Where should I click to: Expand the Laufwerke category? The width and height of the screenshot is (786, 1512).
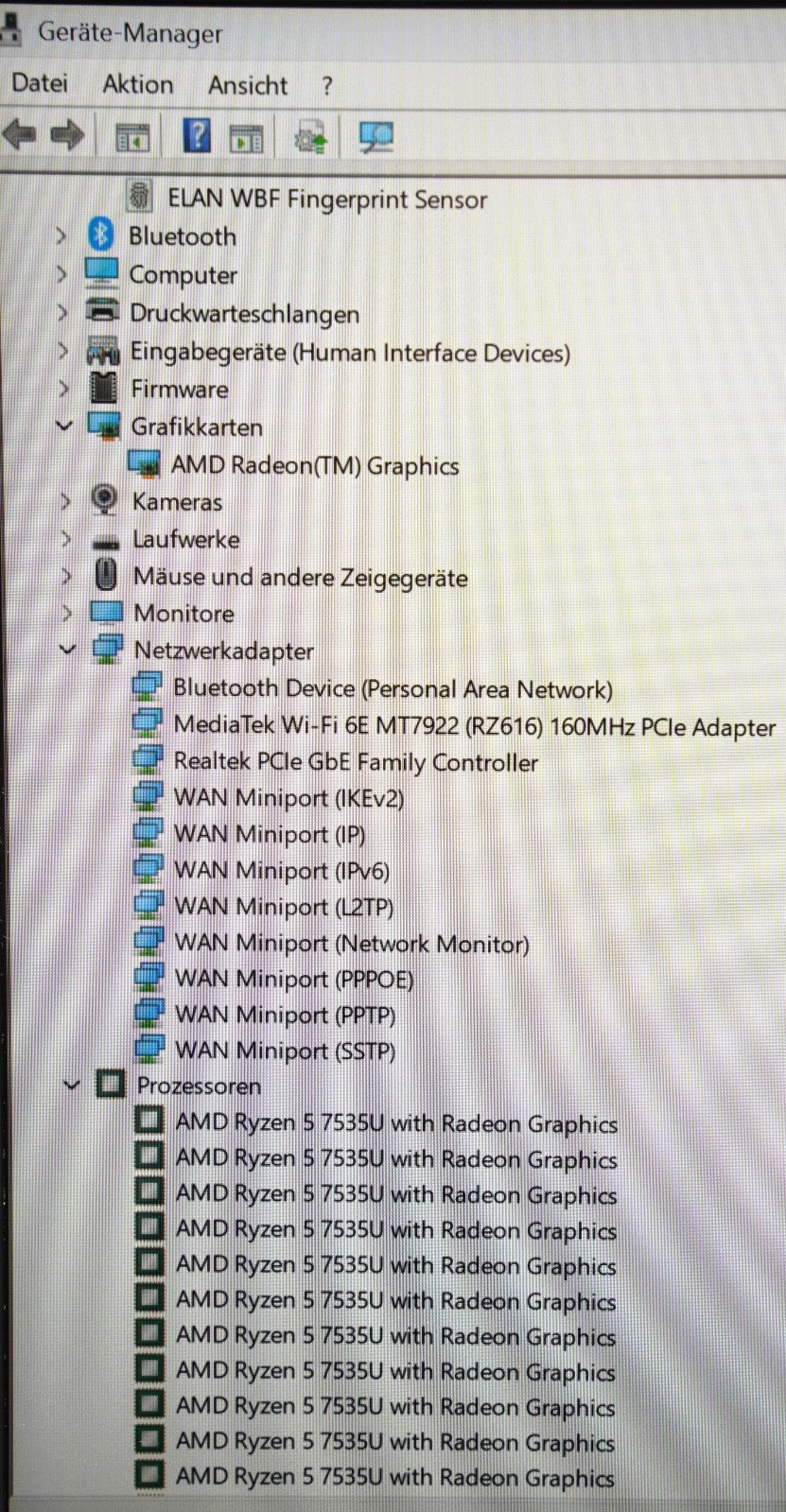pos(66,538)
